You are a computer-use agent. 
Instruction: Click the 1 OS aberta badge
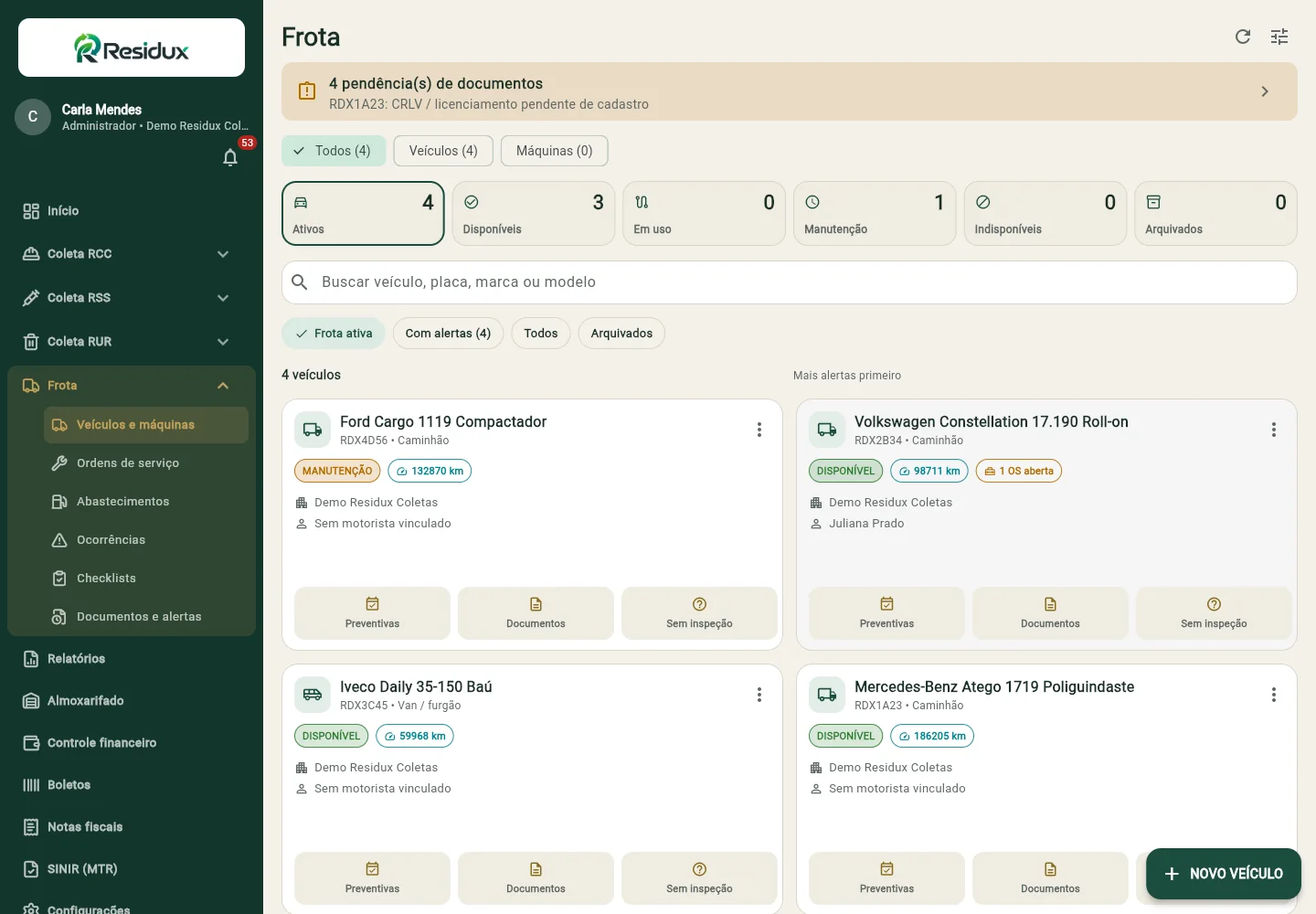pos(1019,471)
